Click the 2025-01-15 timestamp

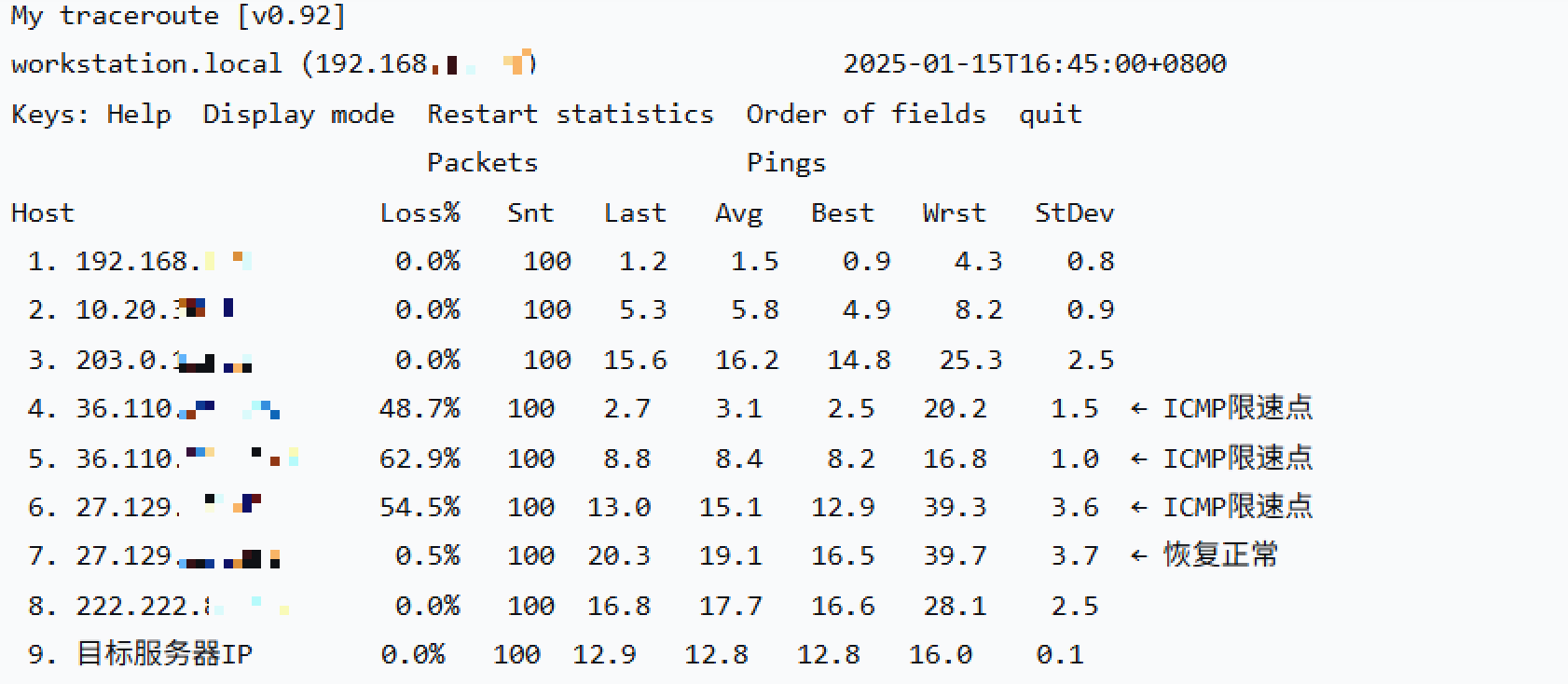pos(1034,64)
